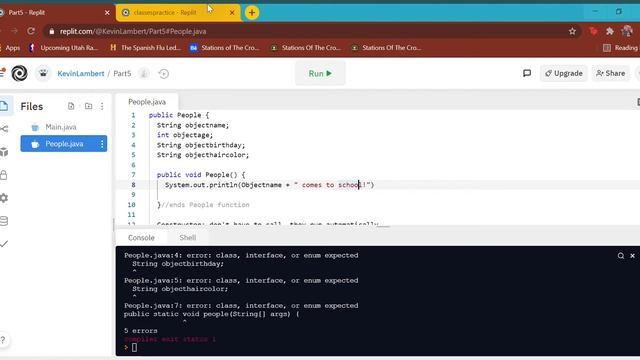The image size is (640, 360).
Task: Click the '5 errors' console text
Action: [141, 331]
